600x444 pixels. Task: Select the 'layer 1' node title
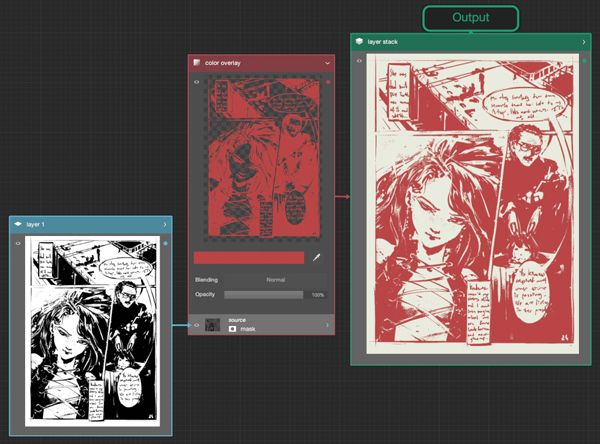click(x=36, y=224)
